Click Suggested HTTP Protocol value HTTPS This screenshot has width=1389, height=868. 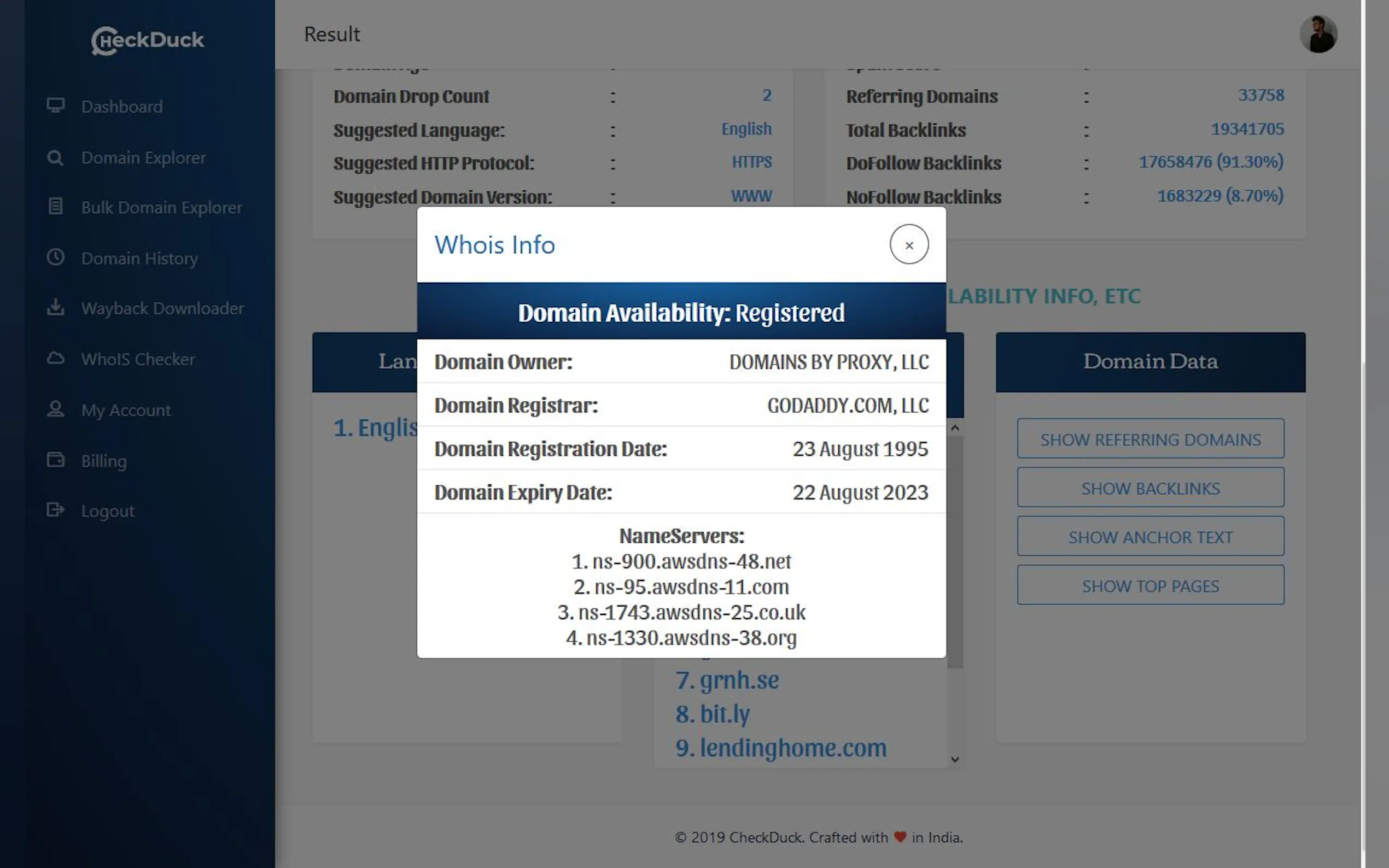[x=751, y=162]
